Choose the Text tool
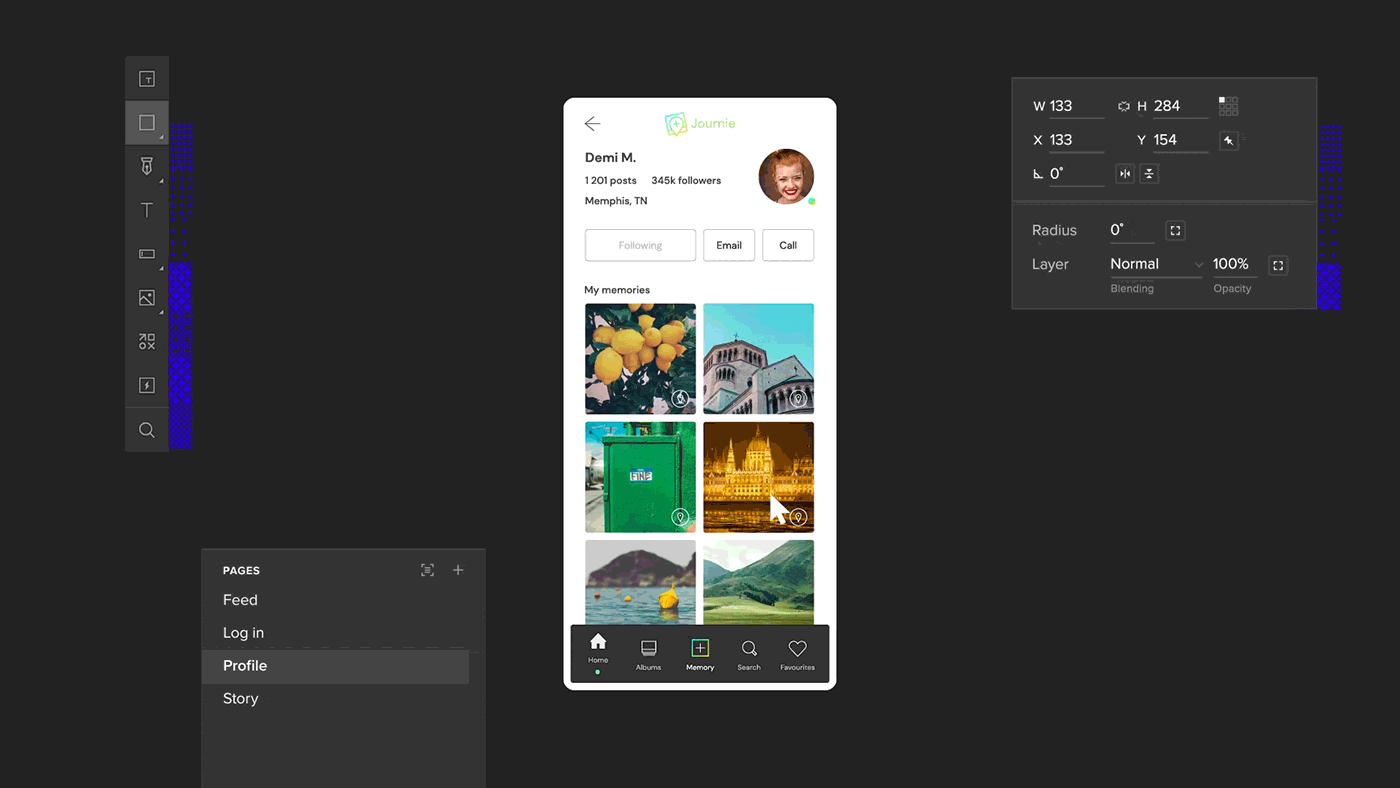The height and width of the screenshot is (788, 1400). point(147,210)
